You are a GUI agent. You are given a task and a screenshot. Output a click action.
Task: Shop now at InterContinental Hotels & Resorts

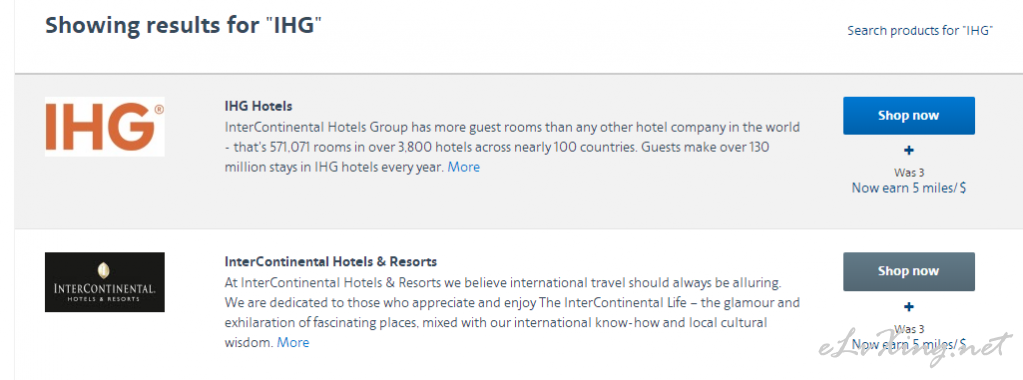909,272
